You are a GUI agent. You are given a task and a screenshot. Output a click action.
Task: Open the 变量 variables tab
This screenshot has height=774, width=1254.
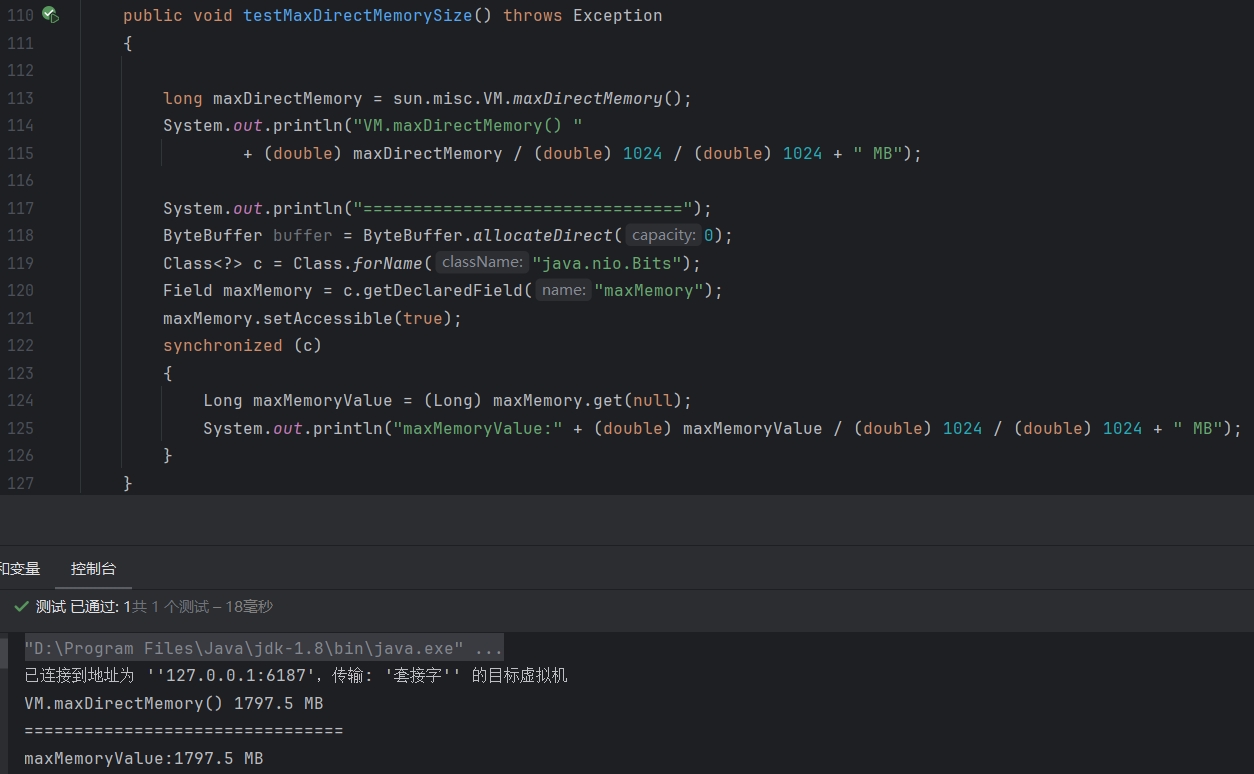(20, 569)
